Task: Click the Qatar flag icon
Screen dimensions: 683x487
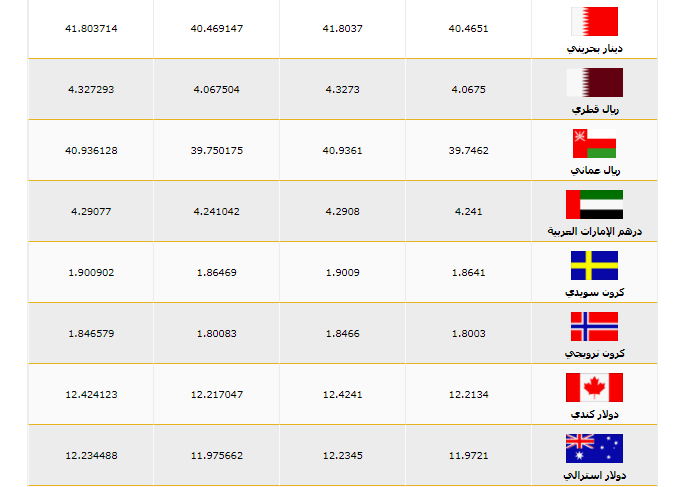Action: 594,82
